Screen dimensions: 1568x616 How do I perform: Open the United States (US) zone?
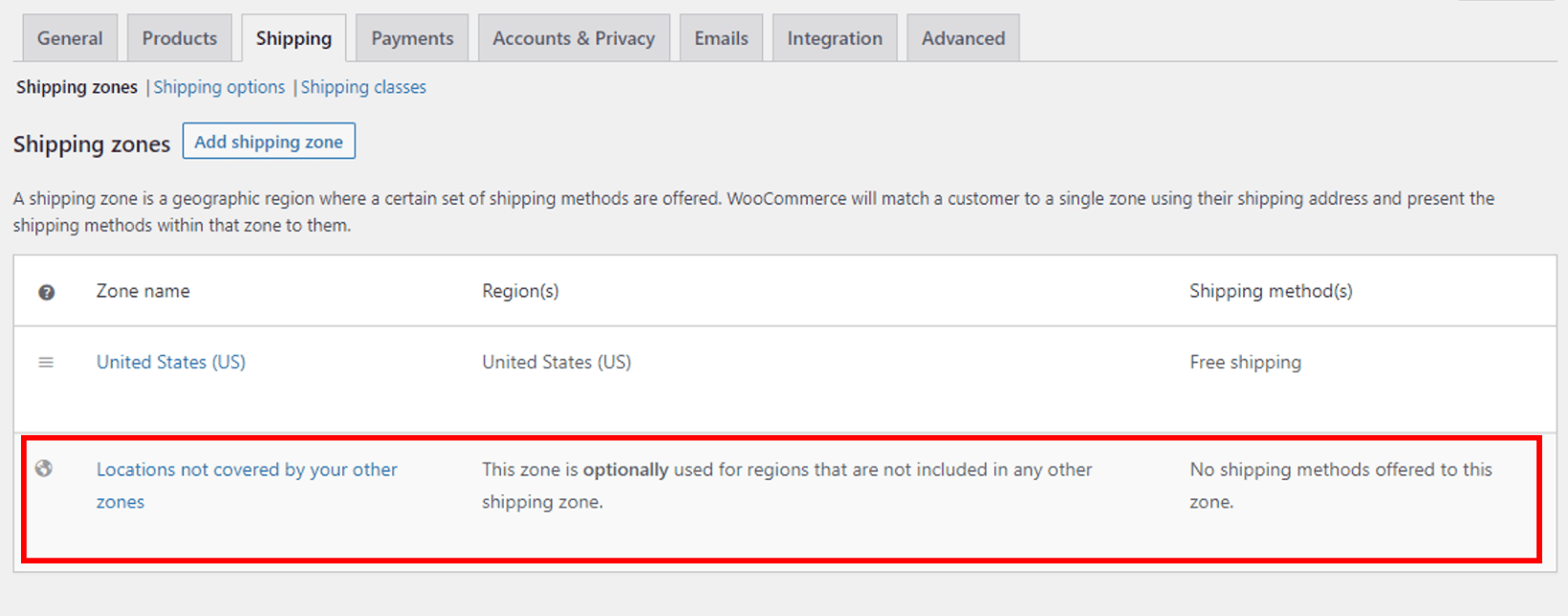(x=170, y=362)
